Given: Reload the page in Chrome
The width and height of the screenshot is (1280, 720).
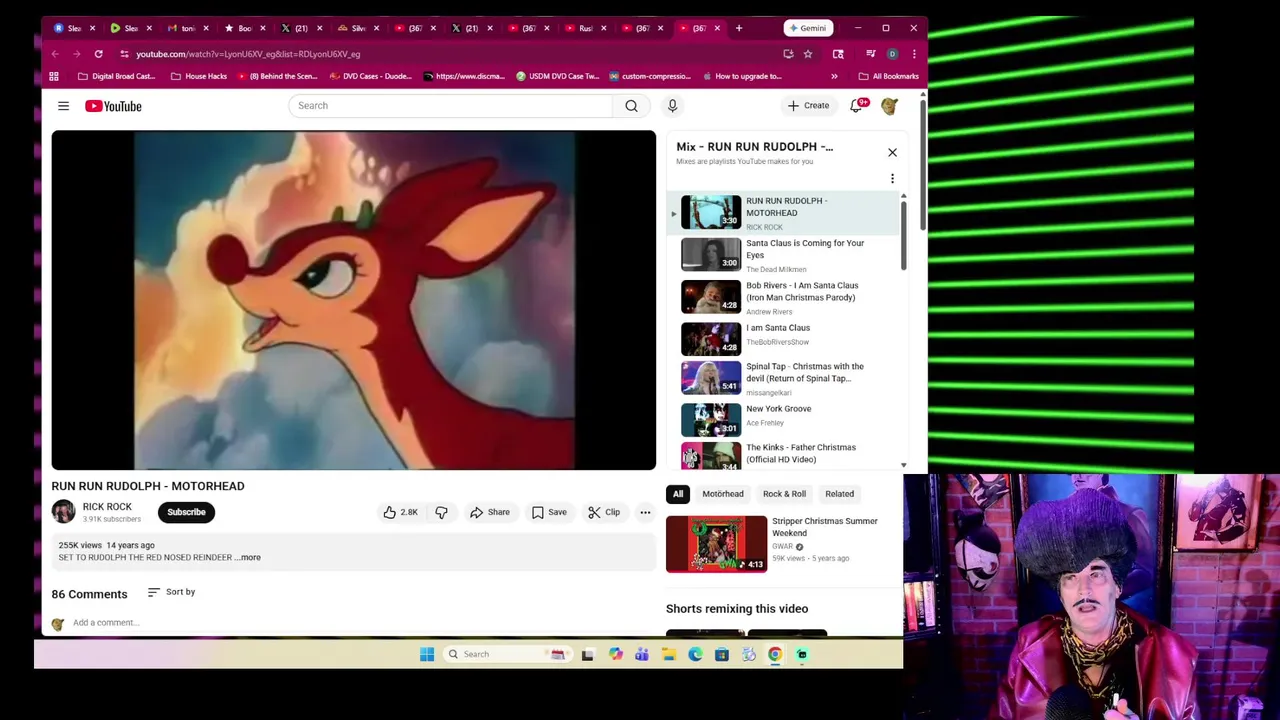Looking at the screenshot, I should [98, 54].
